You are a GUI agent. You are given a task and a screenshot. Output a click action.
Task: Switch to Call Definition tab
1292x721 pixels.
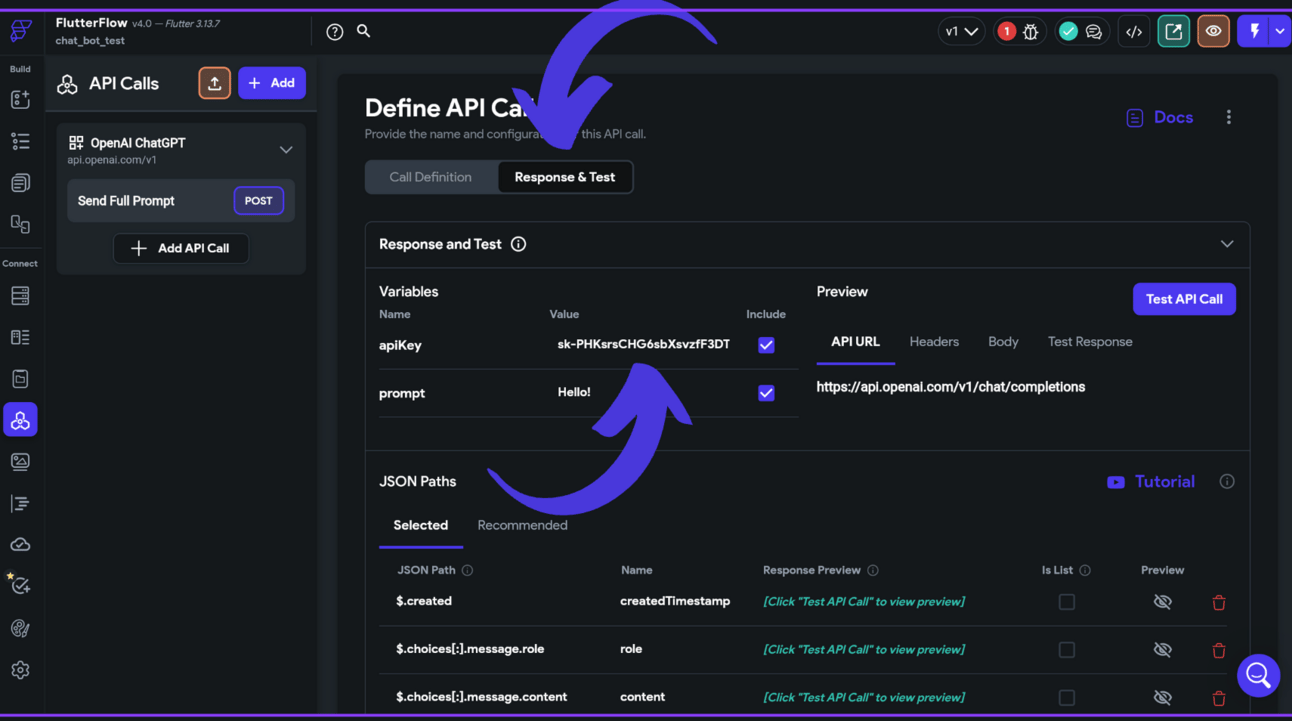(x=430, y=177)
